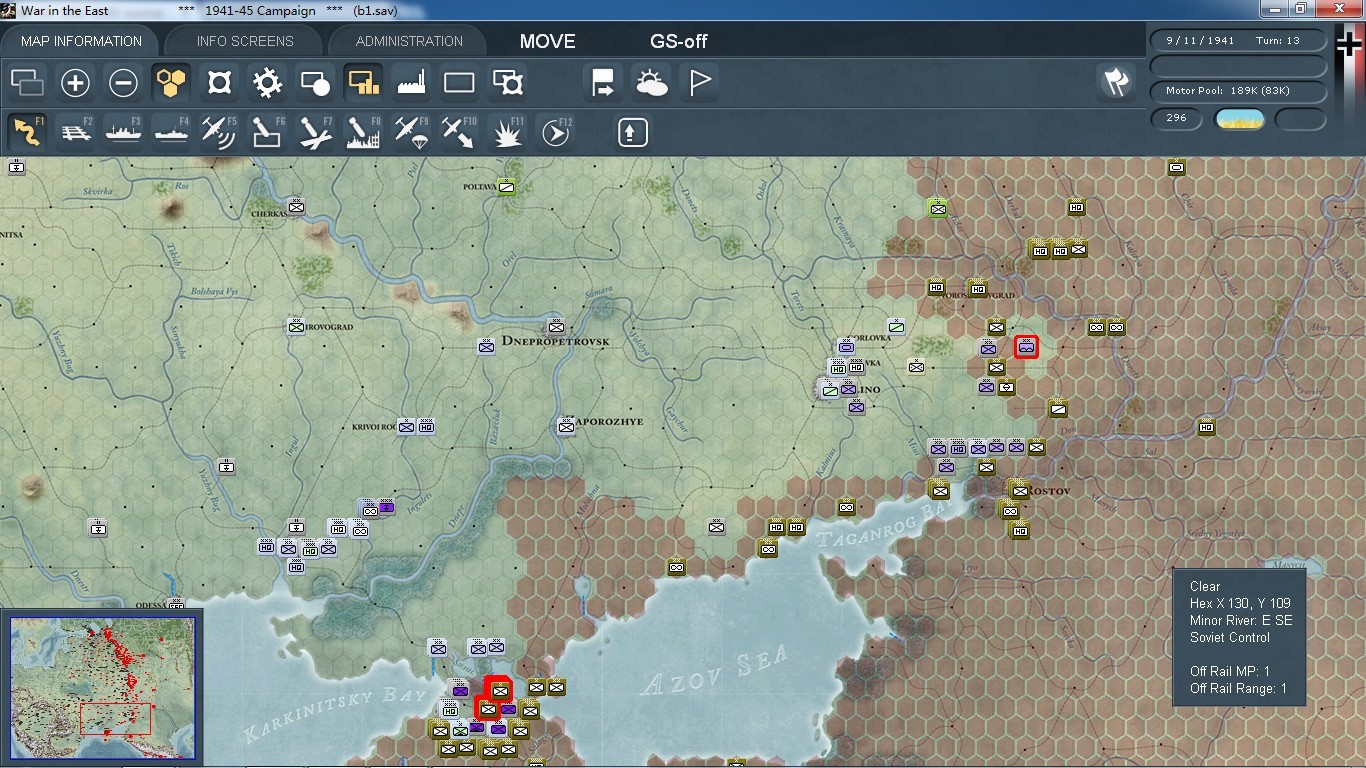Open the INFO SCREENS tab
Image resolution: width=1366 pixels, height=768 pixels.
click(245, 41)
